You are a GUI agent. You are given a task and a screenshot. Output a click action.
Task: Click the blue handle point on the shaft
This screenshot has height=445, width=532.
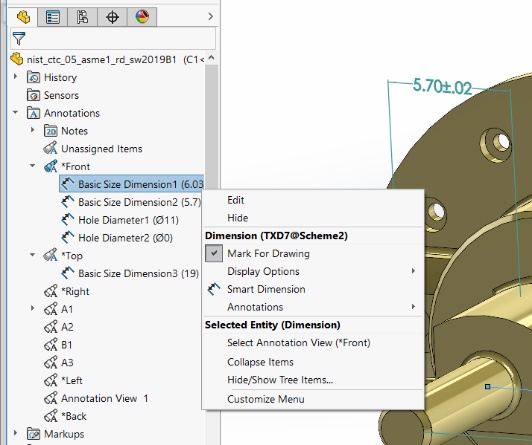tap(488, 386)
